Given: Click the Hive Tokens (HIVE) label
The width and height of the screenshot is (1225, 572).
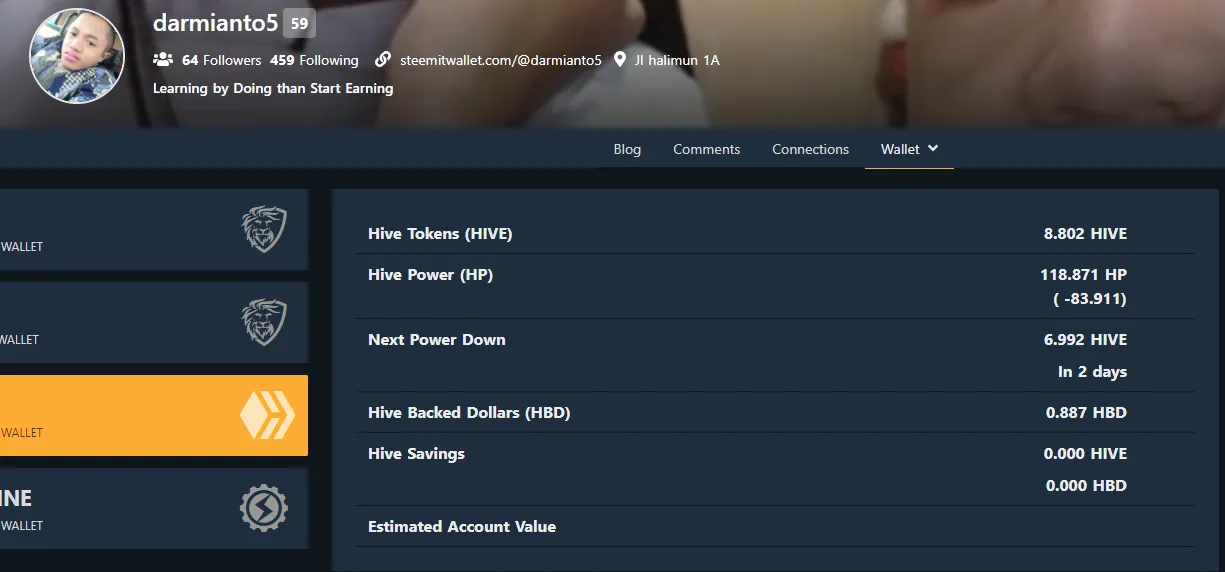Looking at the screenshot, I should pyautogui.click(x=440, y=234).
